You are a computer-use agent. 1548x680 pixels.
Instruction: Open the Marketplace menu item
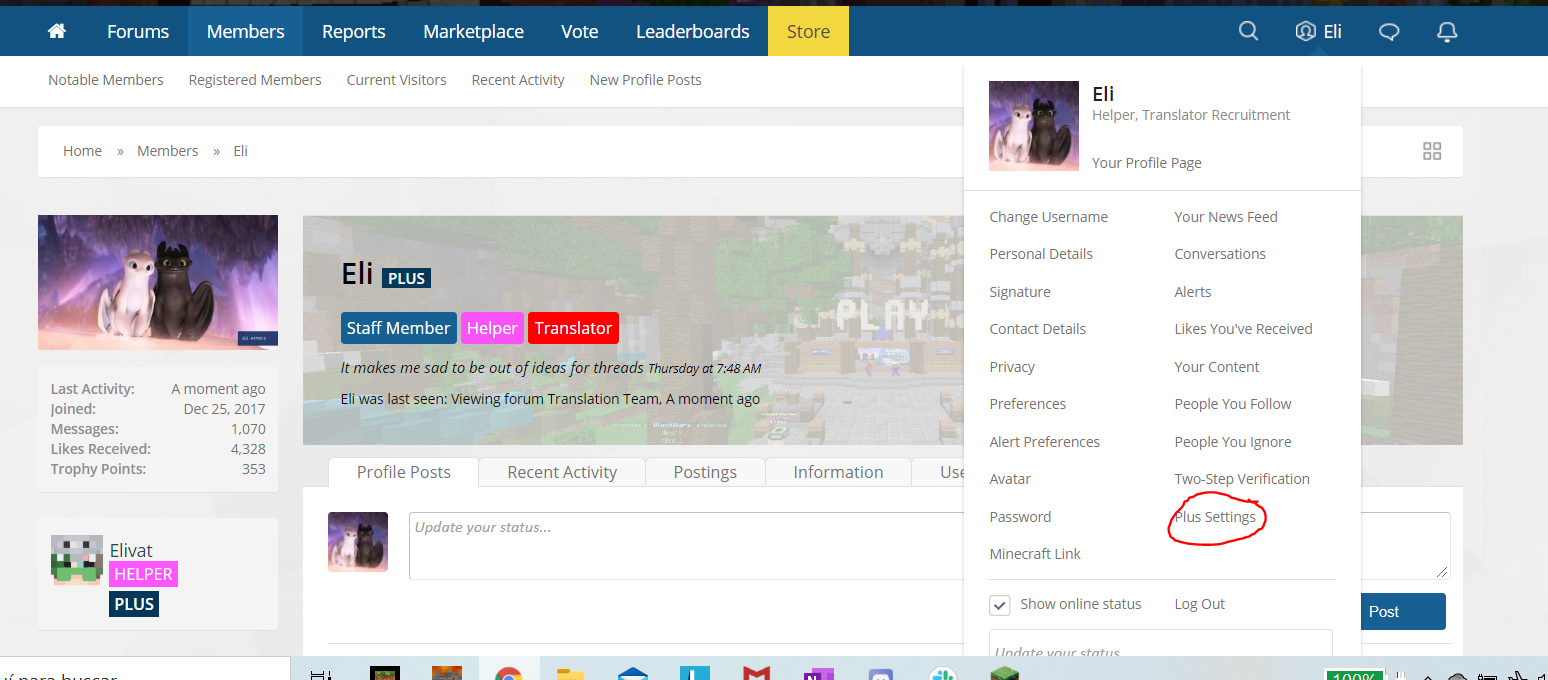tap(473, 31)
